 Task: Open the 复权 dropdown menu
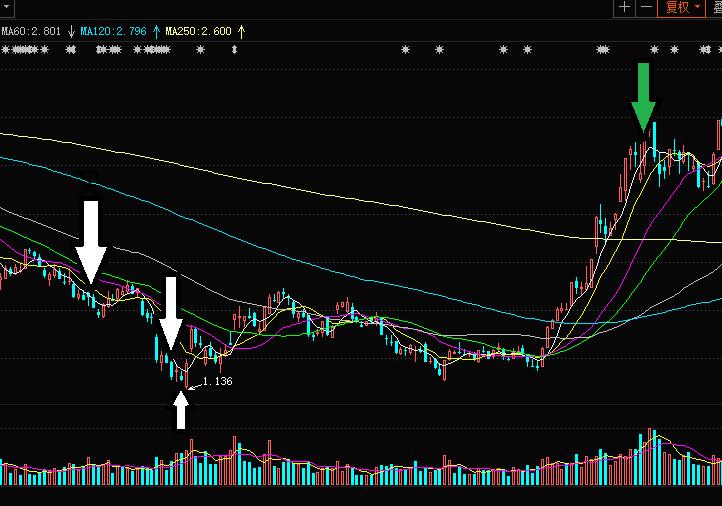click(x=681, y=7)
